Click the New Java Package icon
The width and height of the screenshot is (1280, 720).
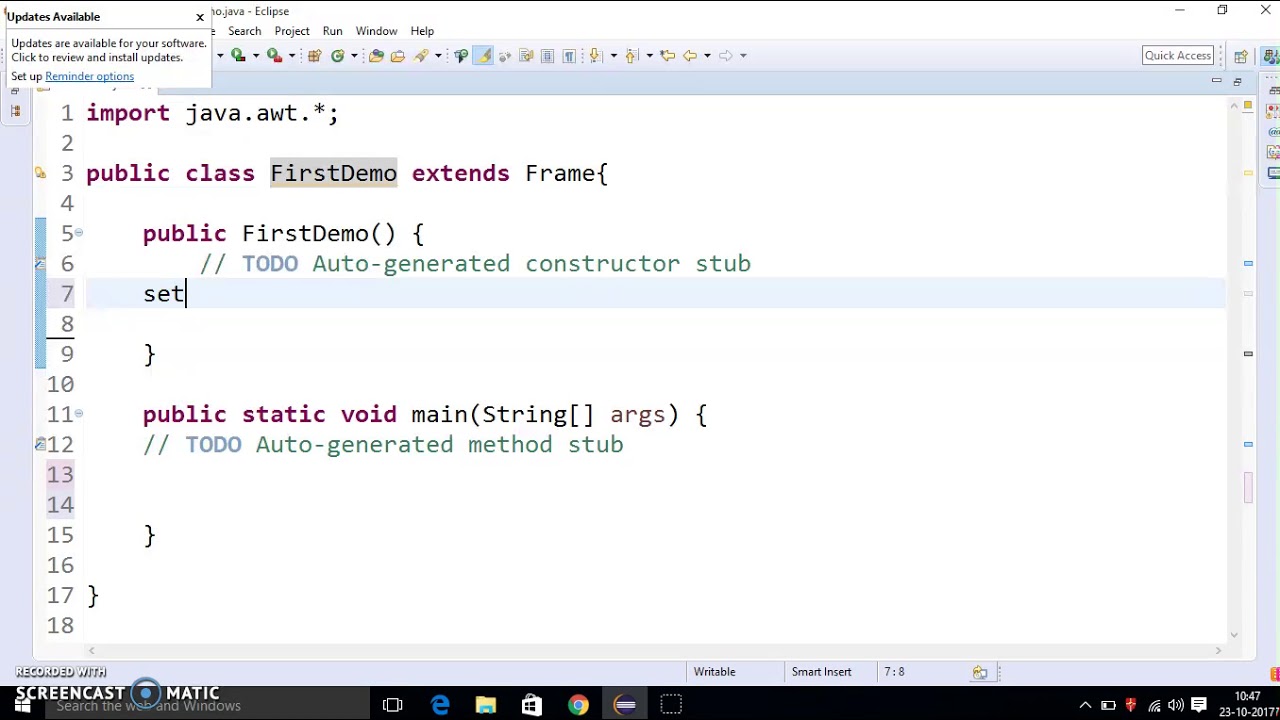[x=313, y=55]
